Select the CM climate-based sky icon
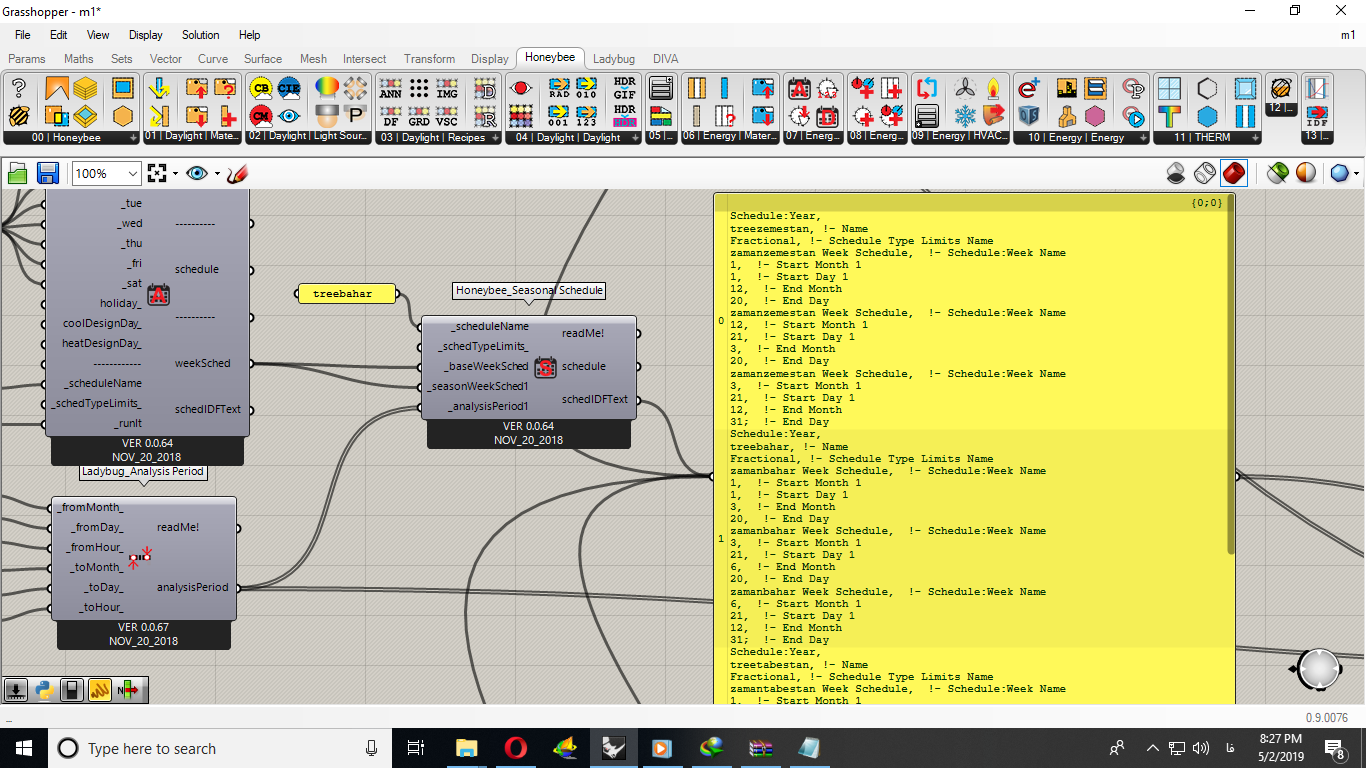 click(x=261, y=115)
